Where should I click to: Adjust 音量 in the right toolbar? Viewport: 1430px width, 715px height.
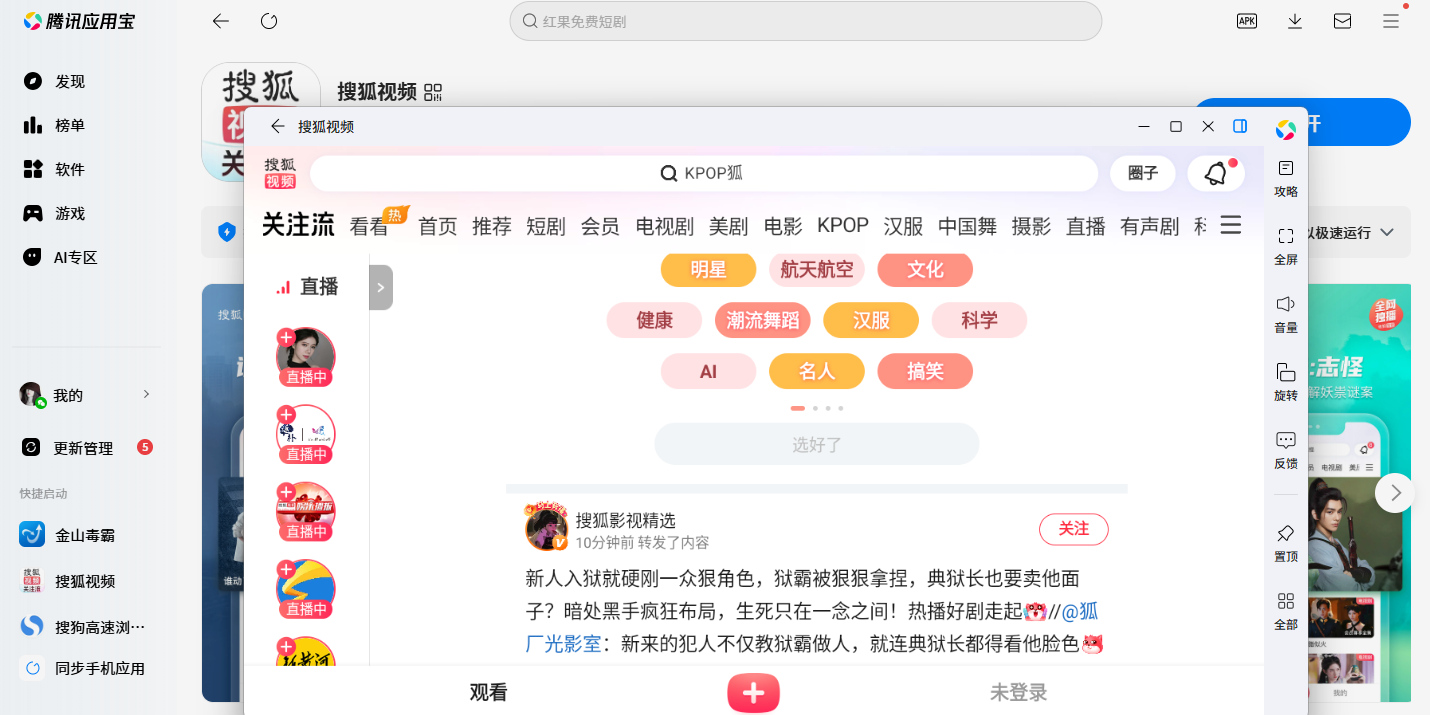1286,314
